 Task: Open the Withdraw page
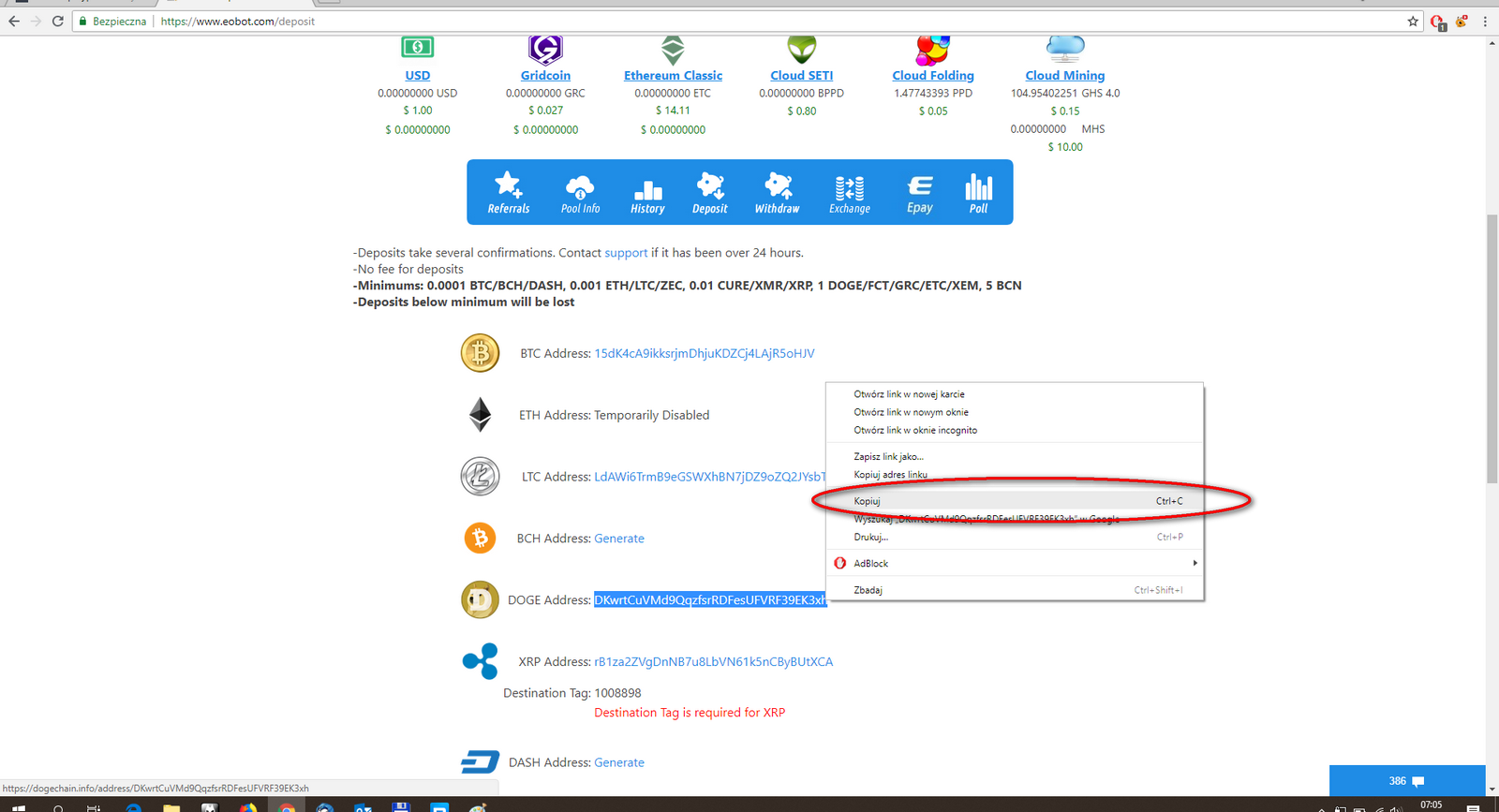[x=778, y=193]
